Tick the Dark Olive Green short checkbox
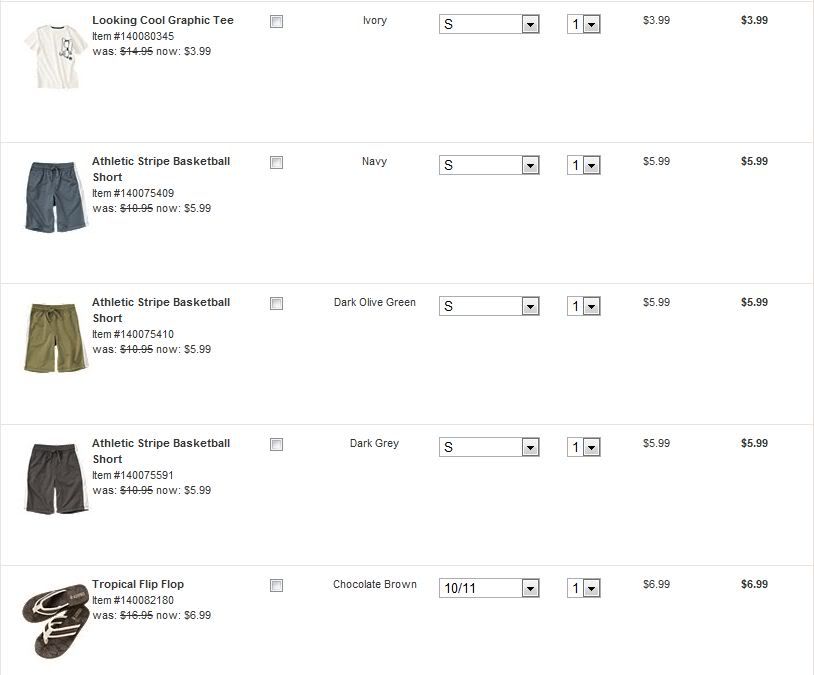This screenshot has width=814, height=675. [x=277, y=304]
